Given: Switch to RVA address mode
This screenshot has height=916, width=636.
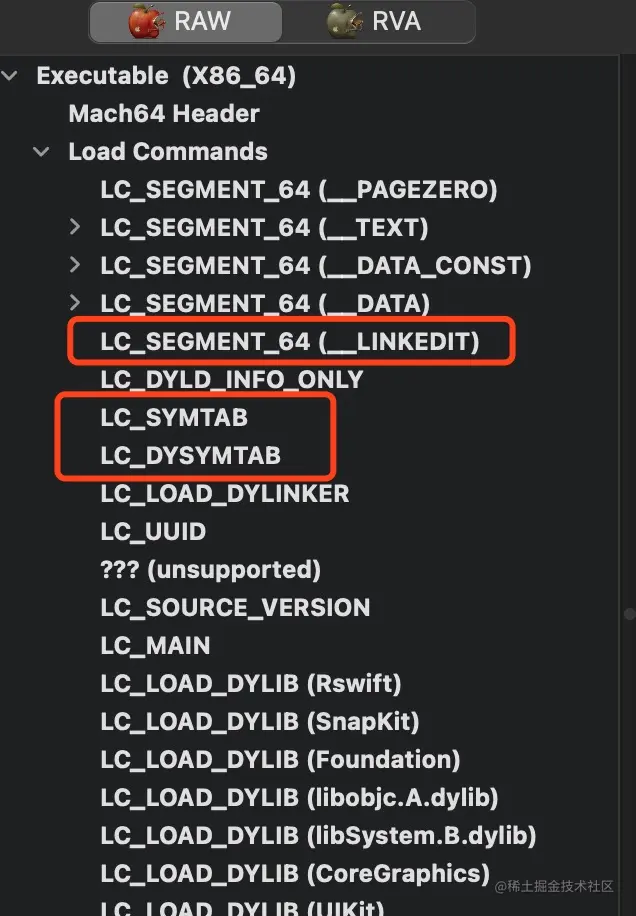Looking at the screenshot, I should coord(375,21).
